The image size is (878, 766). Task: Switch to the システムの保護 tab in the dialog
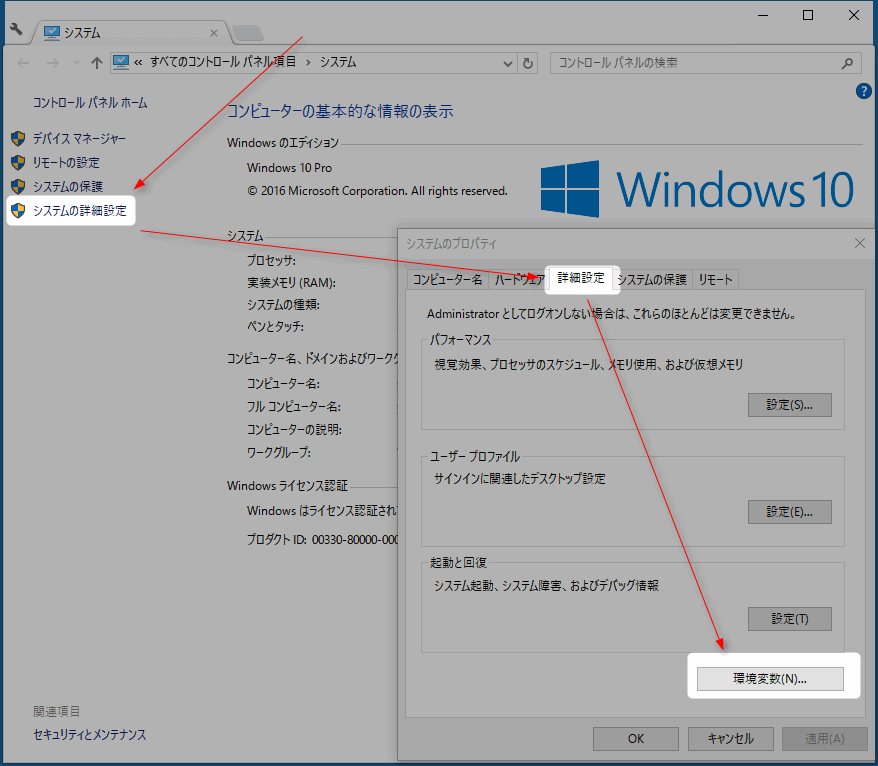tap(652, 279)
